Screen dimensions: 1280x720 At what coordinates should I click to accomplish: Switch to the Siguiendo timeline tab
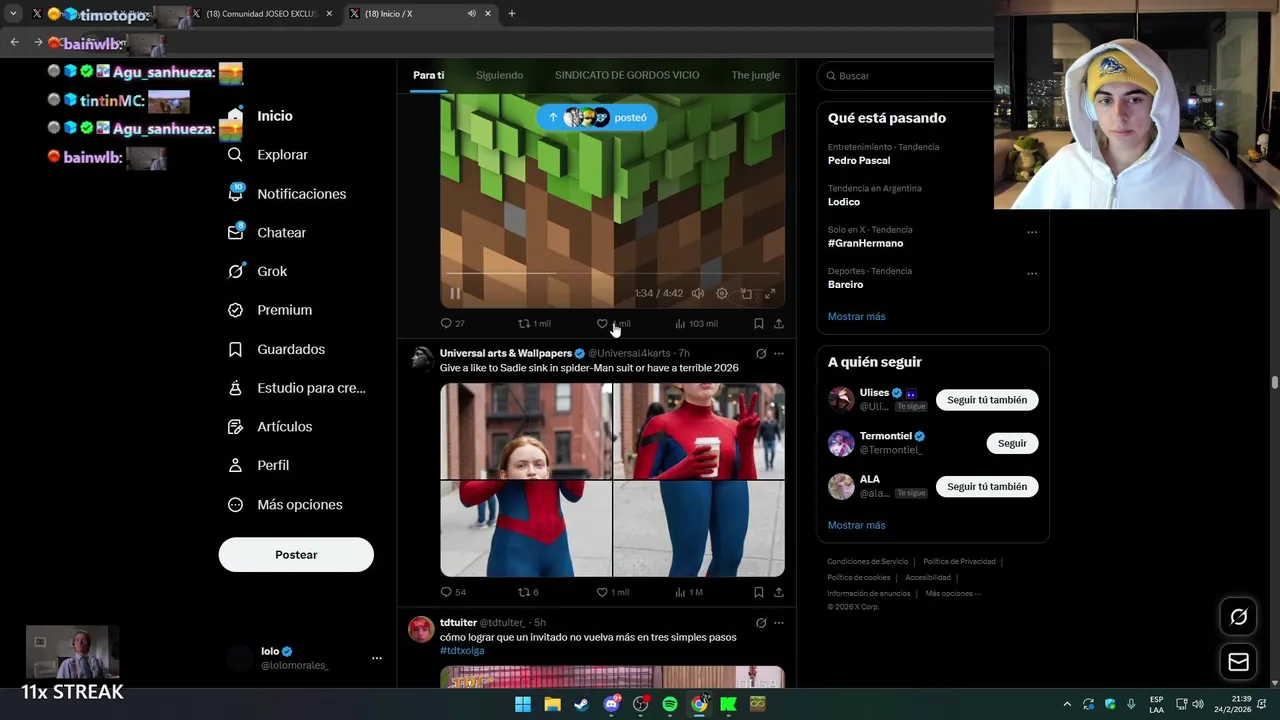pyautogui.click(x=499, y=75)
